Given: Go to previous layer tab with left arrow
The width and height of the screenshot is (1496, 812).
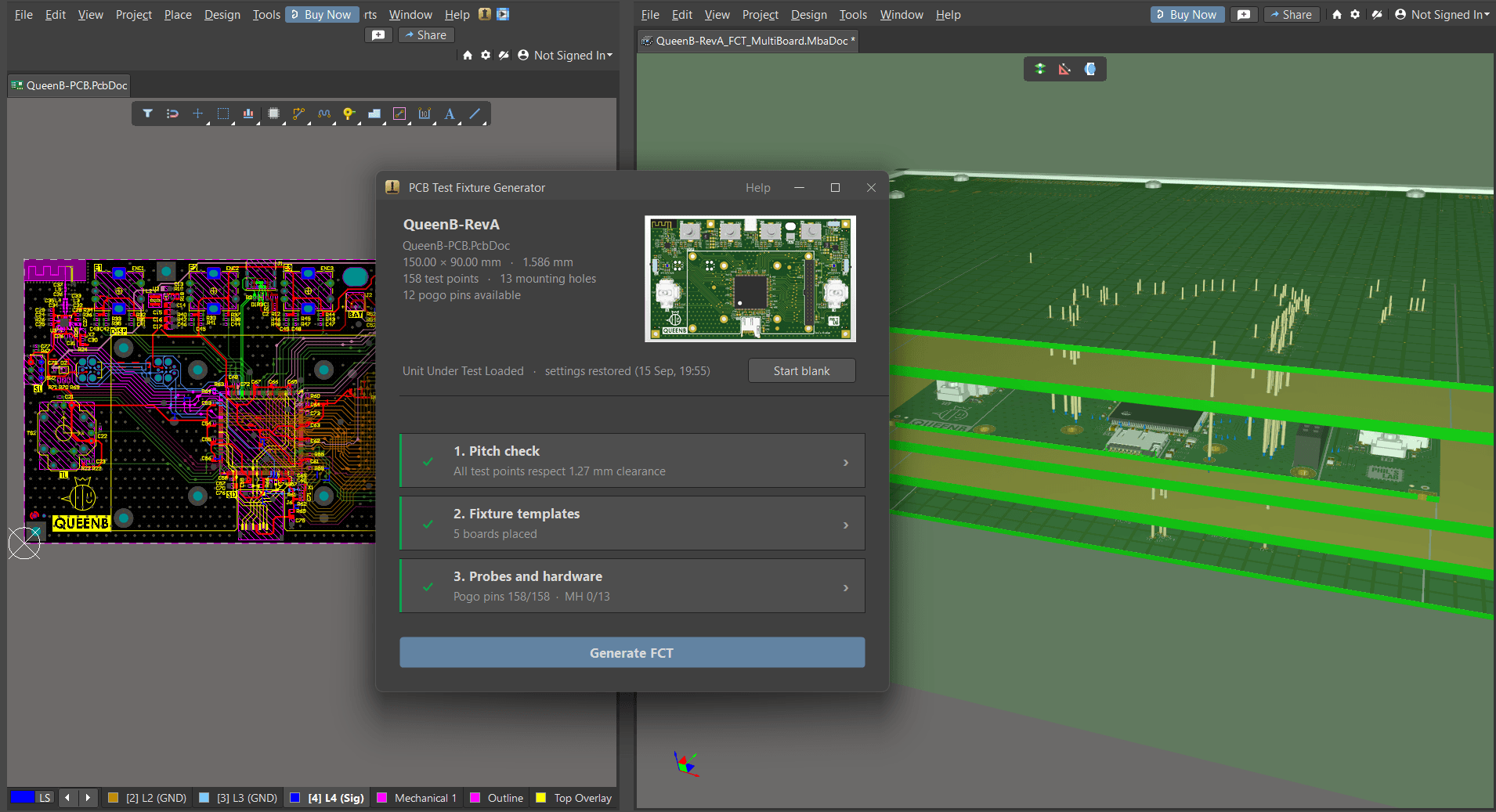Looking at the screenshot, I should tap(67, 798).
